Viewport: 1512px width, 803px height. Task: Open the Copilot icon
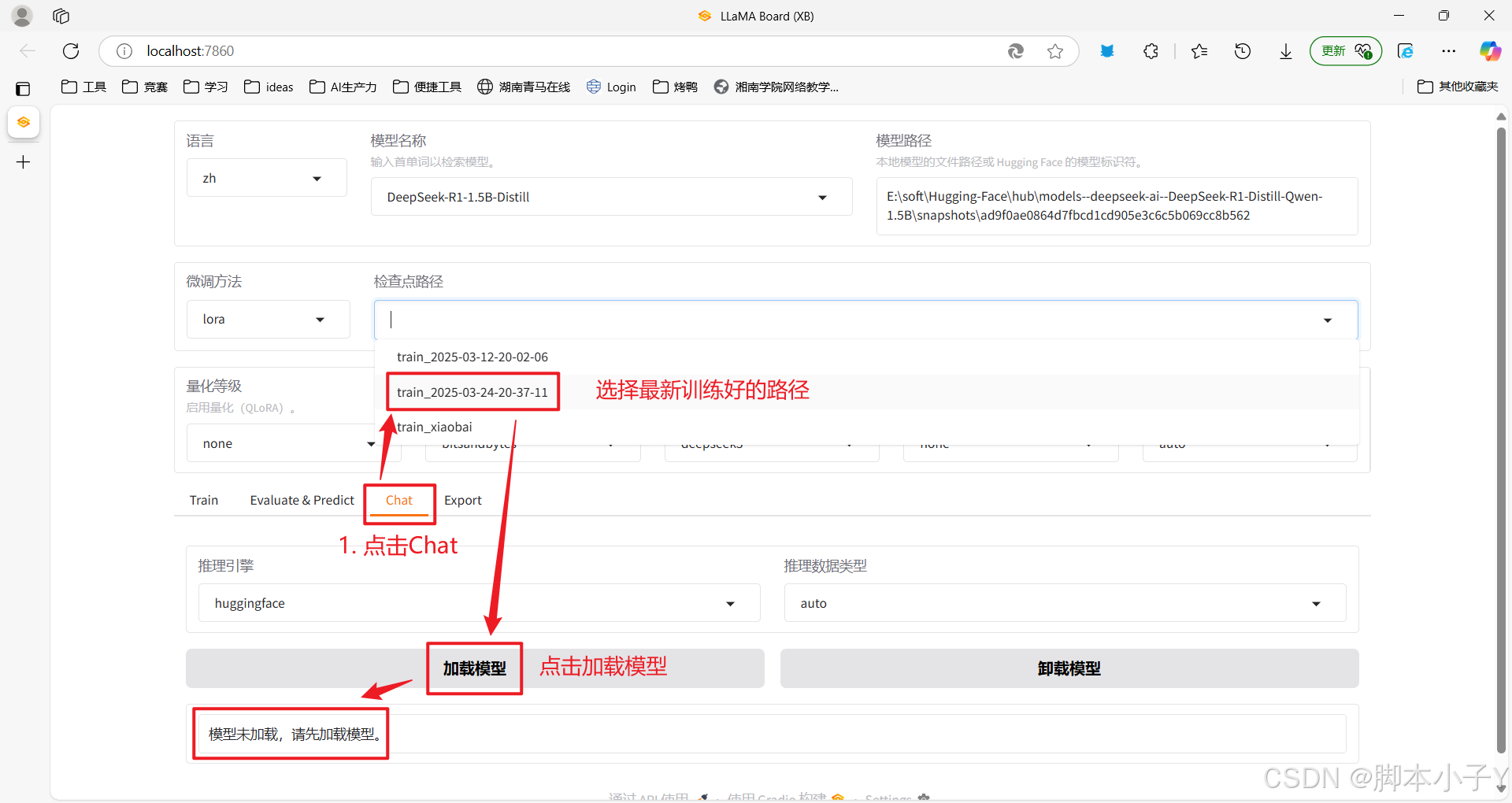click(1490, 51)
